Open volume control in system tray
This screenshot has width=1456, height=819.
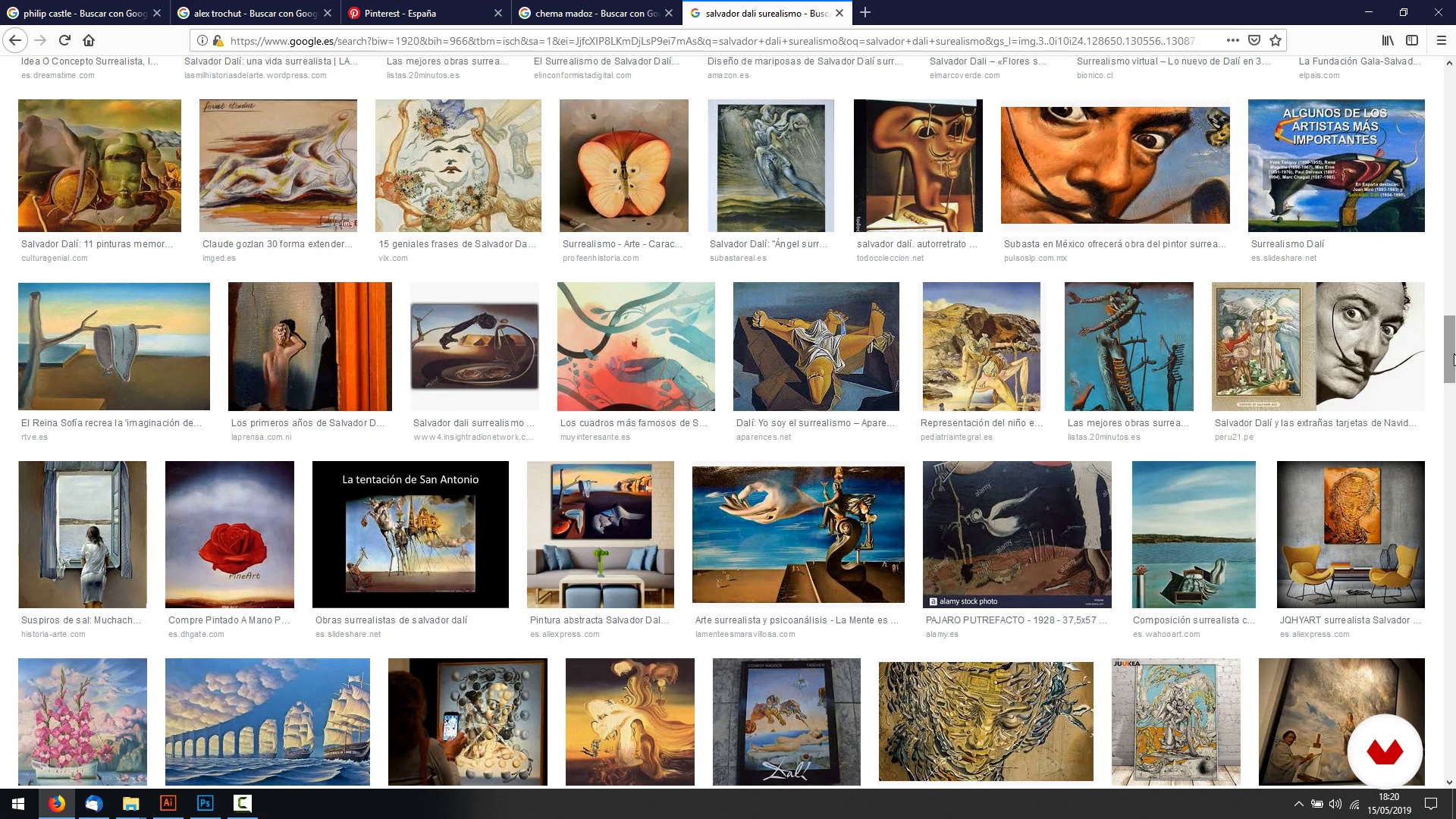point(1335,804)
